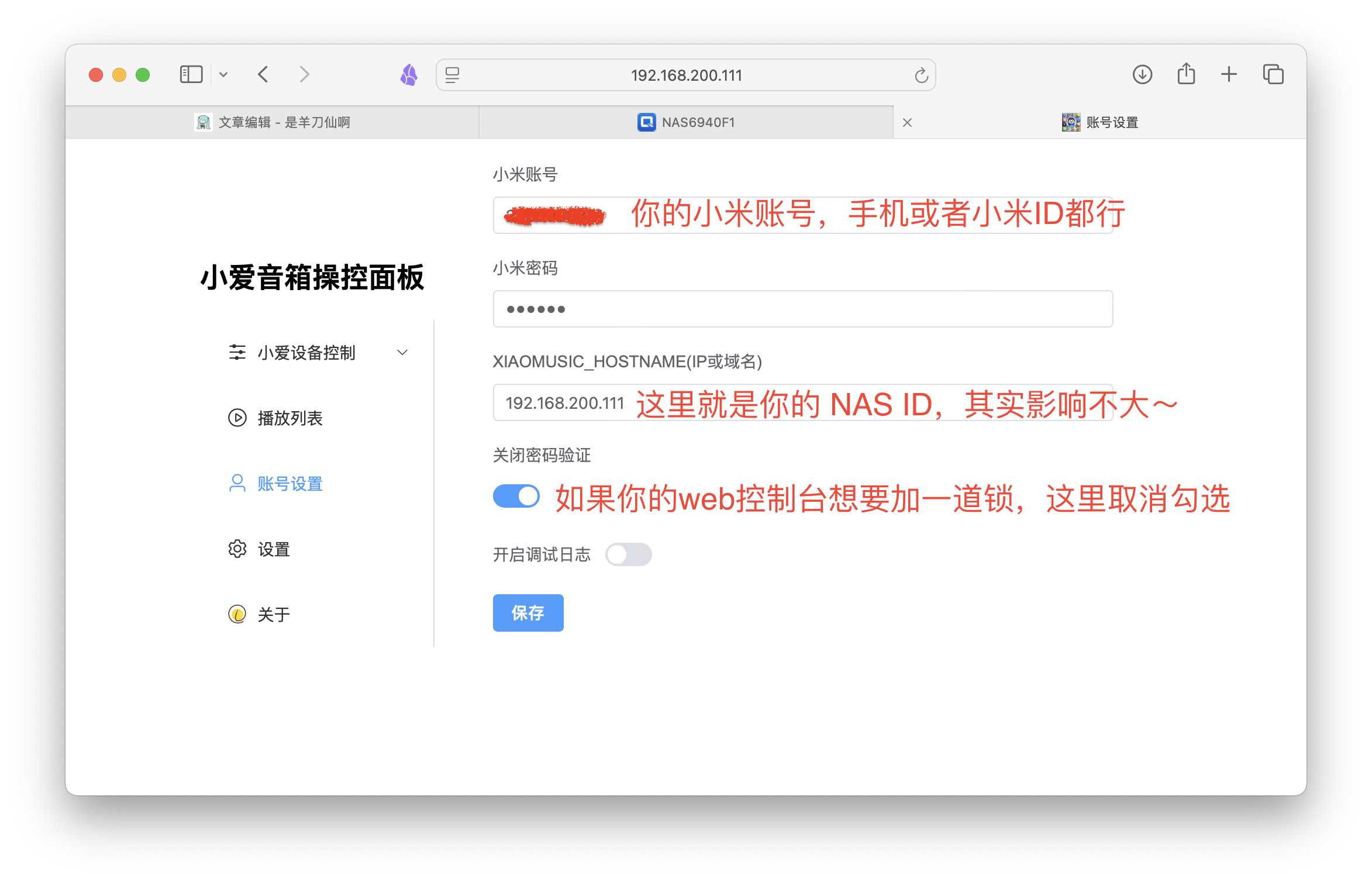1372x882 pixels.
Task: Reload the page with the refresh icon
Action: click(x=921, y=75)
